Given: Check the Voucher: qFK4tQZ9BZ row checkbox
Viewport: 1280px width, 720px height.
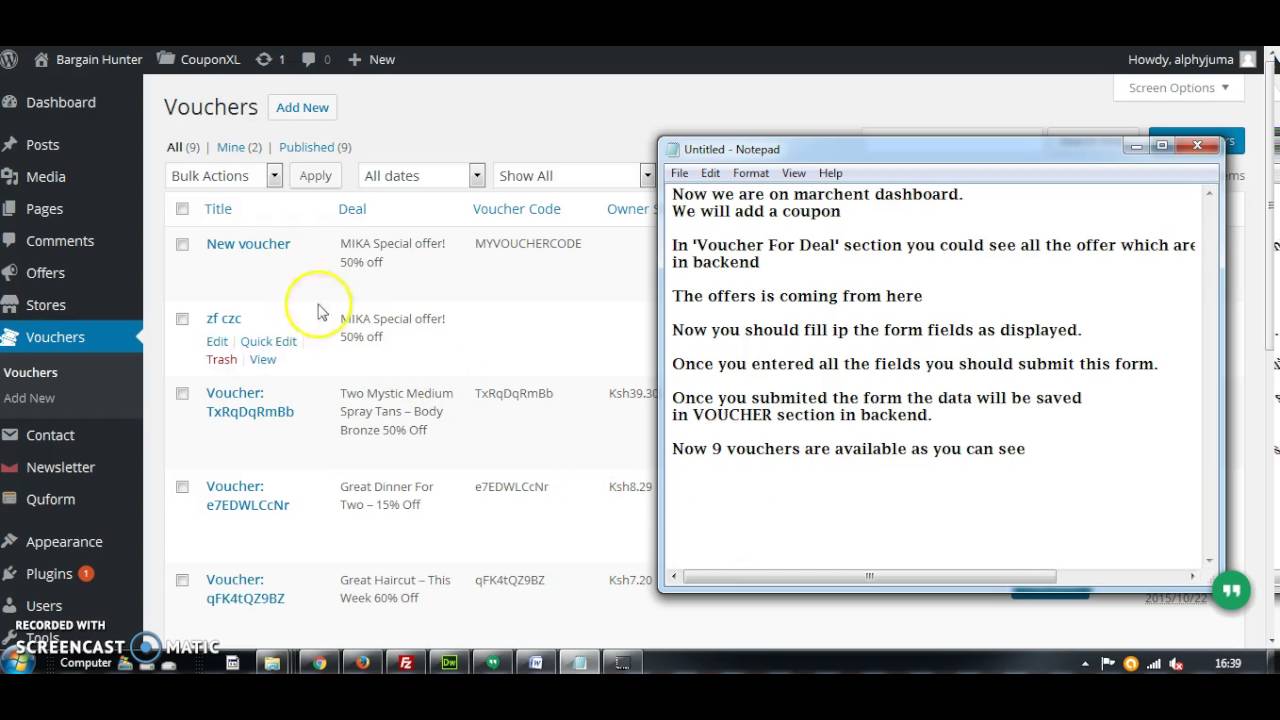Looking at the screenshot, I should (x=182, y=580).
